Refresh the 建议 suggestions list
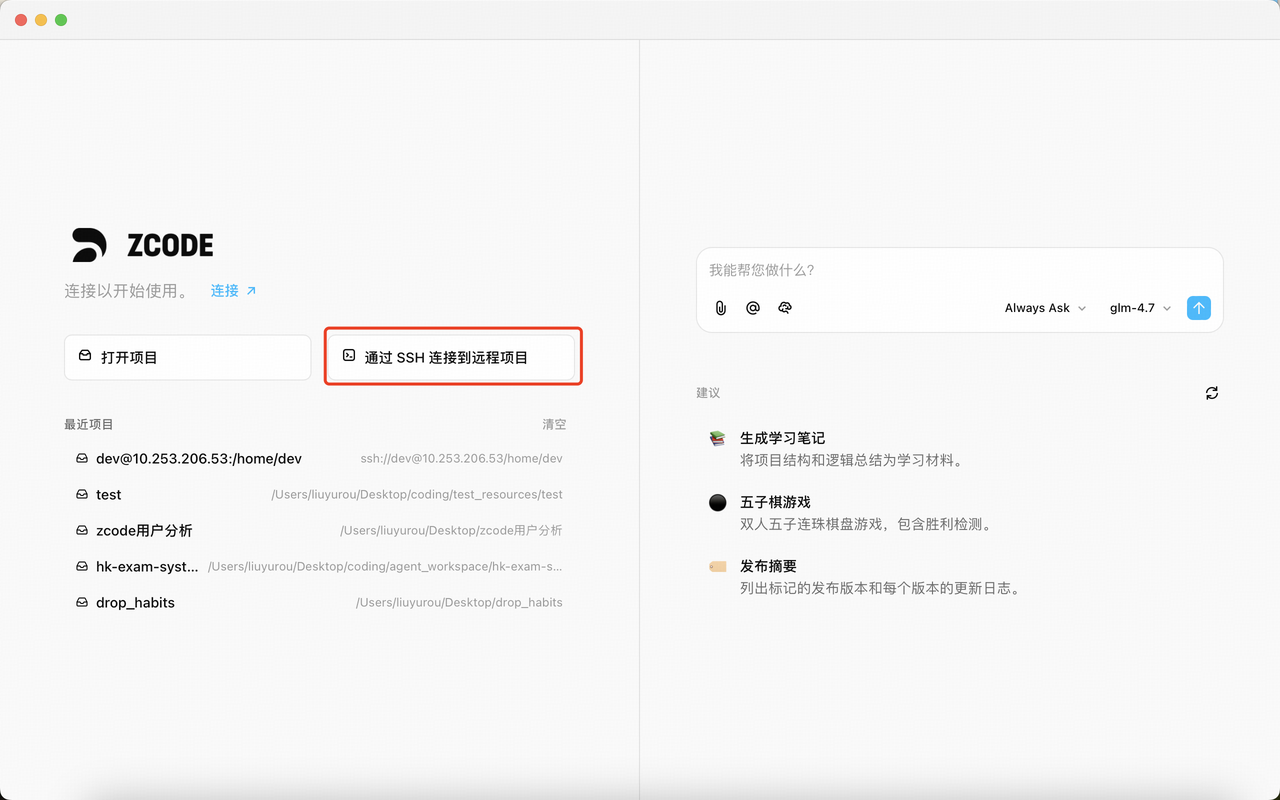The width and height of the screenshot is (1280, 800). 1212,393
